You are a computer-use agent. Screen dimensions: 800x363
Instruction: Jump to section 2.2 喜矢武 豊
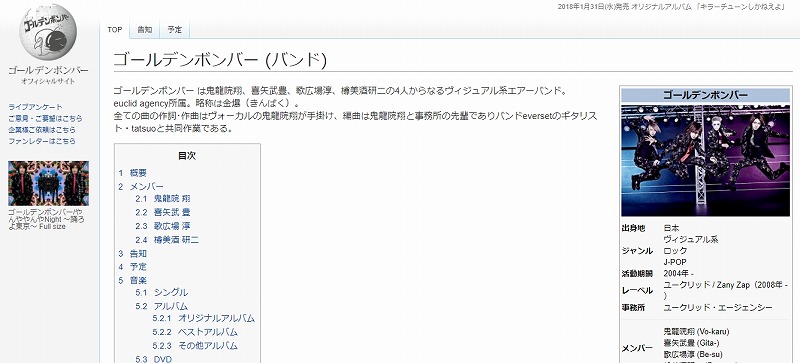point(163,212)
